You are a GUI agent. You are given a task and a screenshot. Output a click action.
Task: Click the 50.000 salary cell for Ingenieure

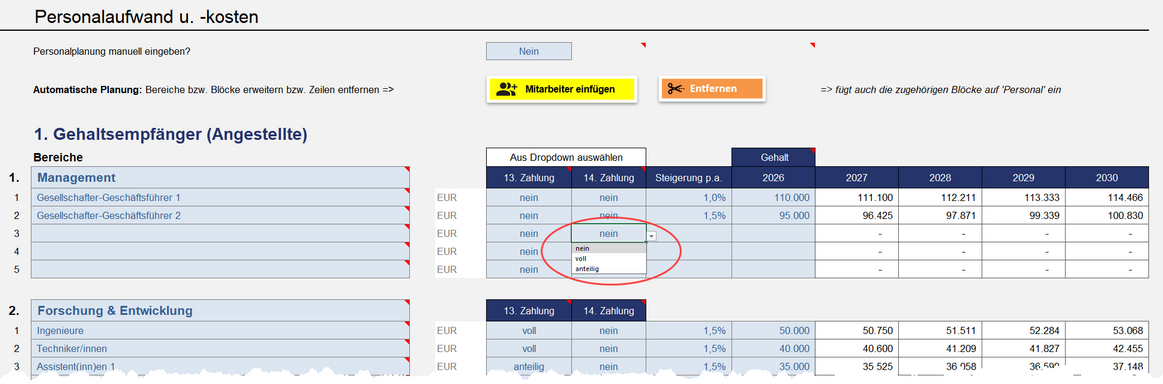pyautogui.click(x=774, y=330)
